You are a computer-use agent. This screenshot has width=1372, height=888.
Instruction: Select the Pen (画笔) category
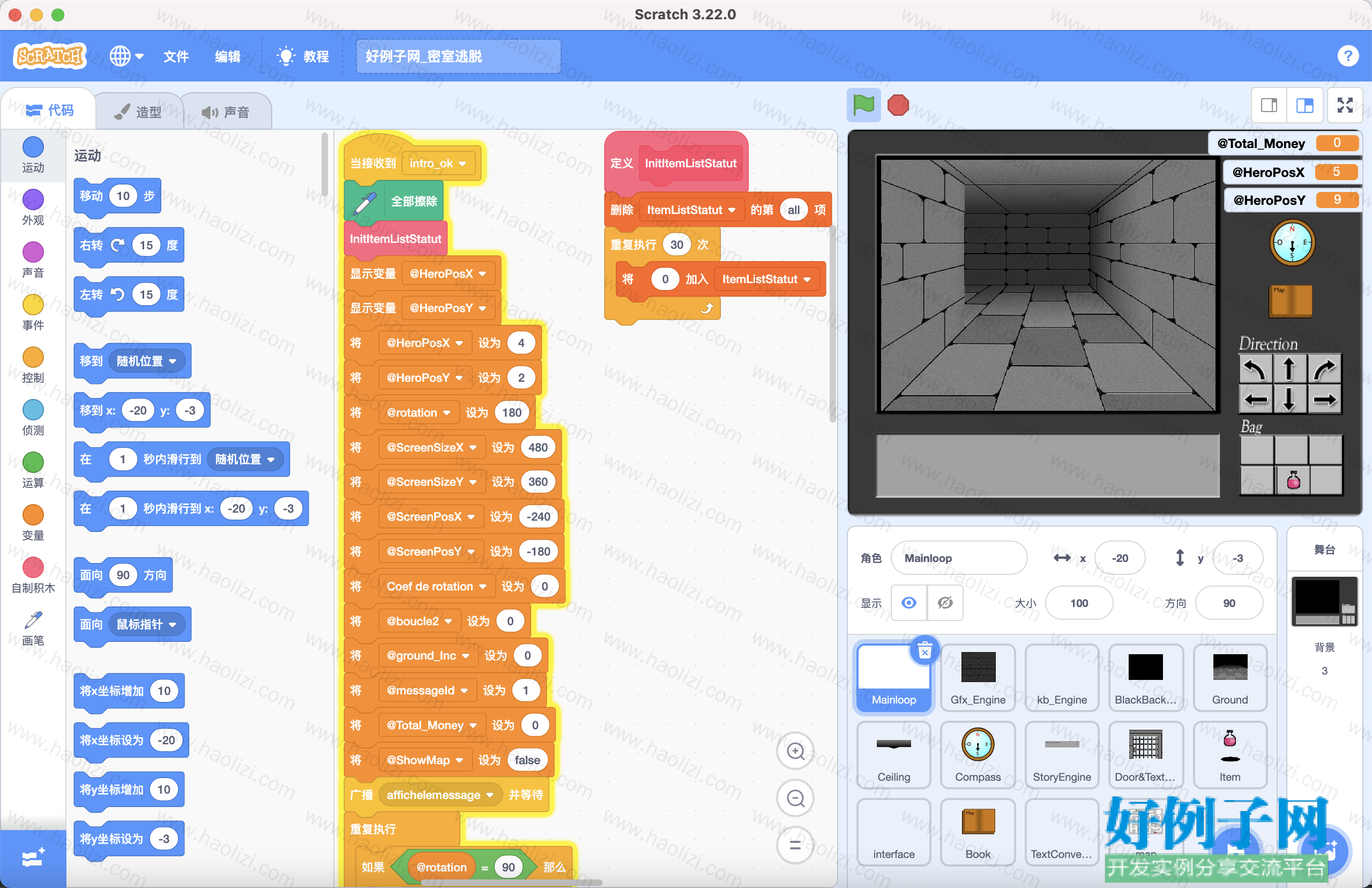(x=33, y=628)
